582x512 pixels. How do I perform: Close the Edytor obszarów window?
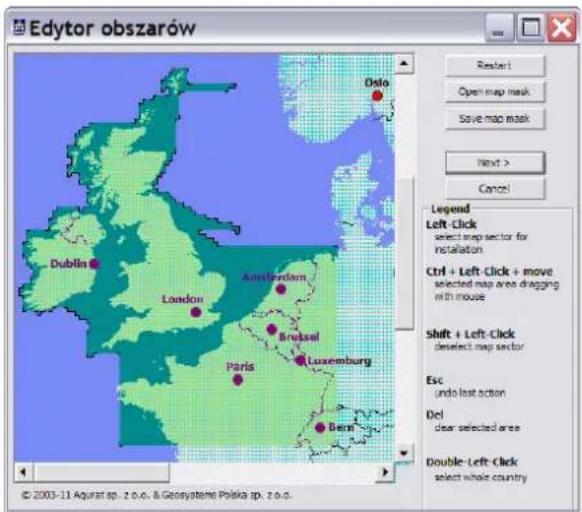[561, 28]
